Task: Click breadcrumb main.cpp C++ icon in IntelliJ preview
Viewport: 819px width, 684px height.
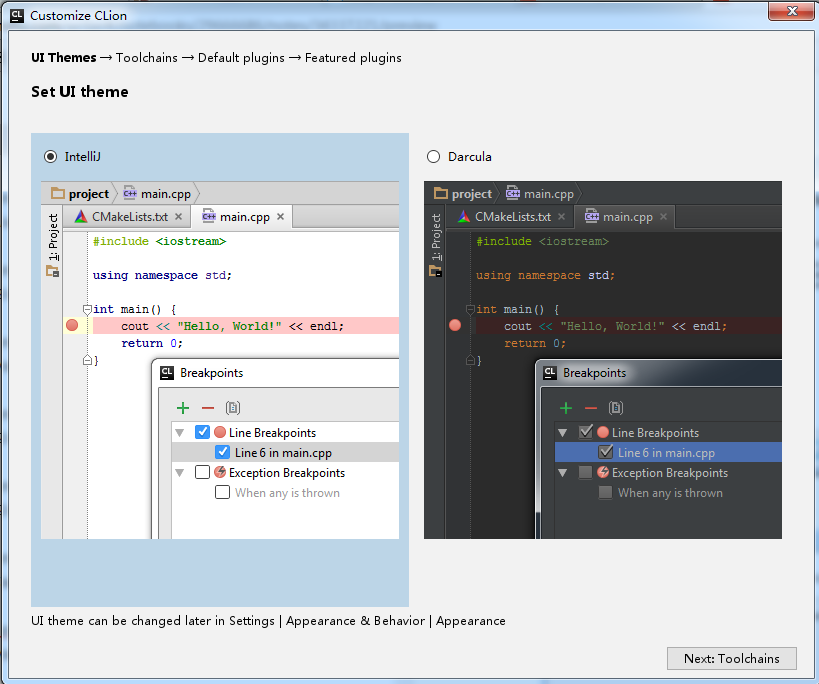Action: pyautogui.click(x=130, y=193)
